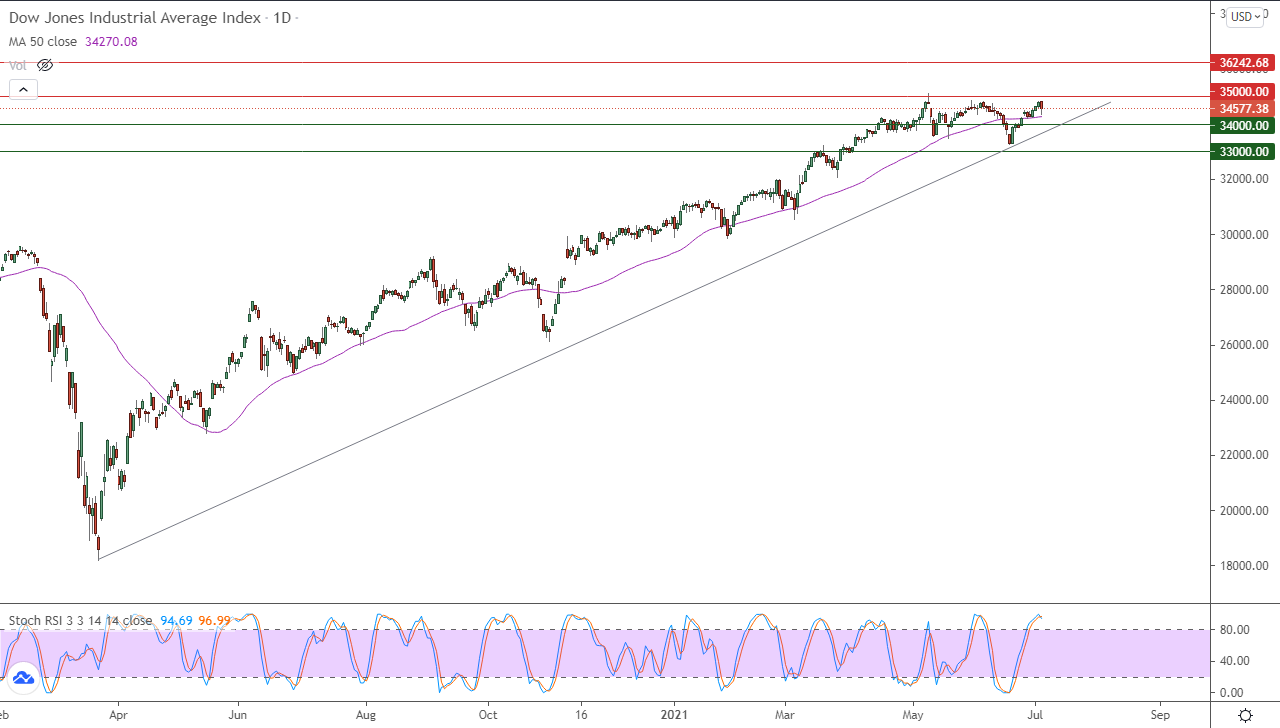1280x728 pixels.
Task: Click the 80.00 Stoch RSI axis label
Action: (x=1234, y=629)
